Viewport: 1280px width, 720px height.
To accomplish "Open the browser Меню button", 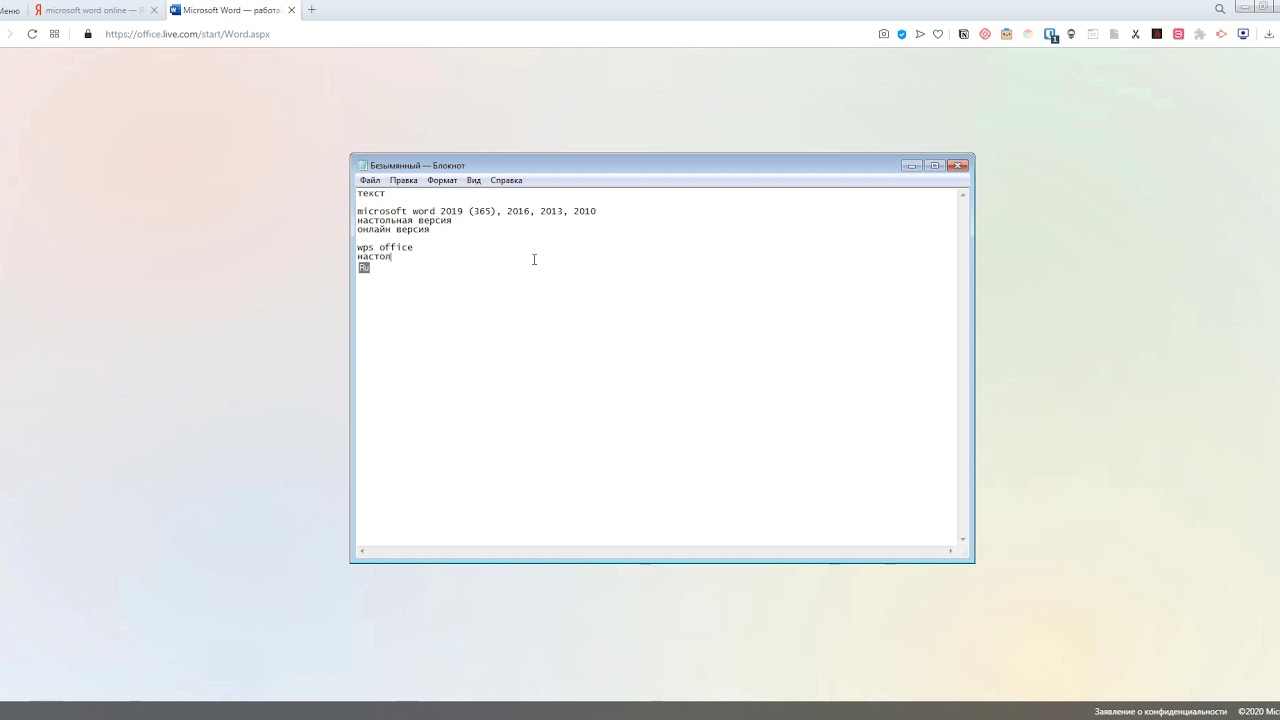I will coord(10,10).
